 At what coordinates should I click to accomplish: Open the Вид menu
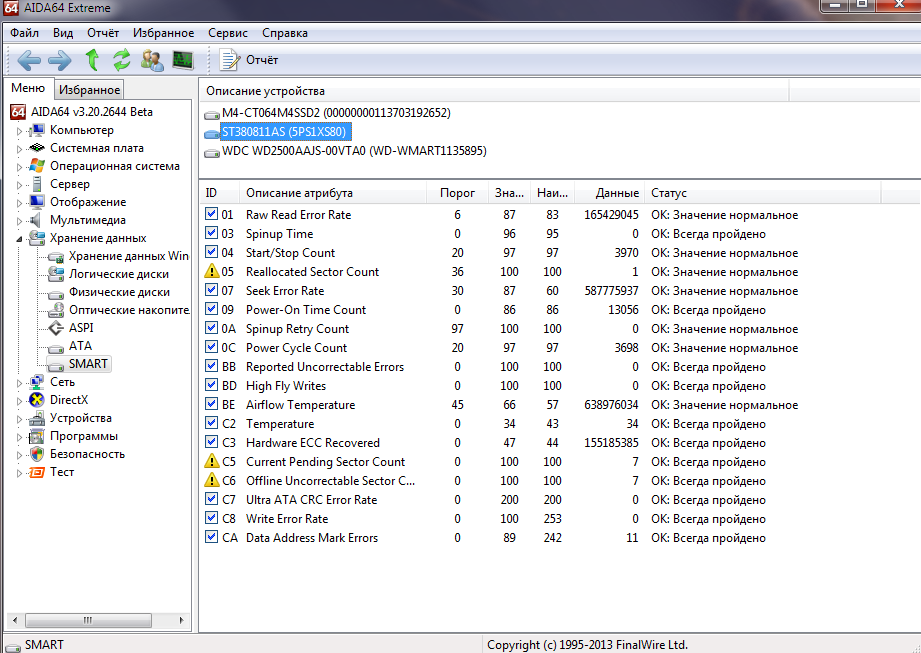[x=63, y=33]
